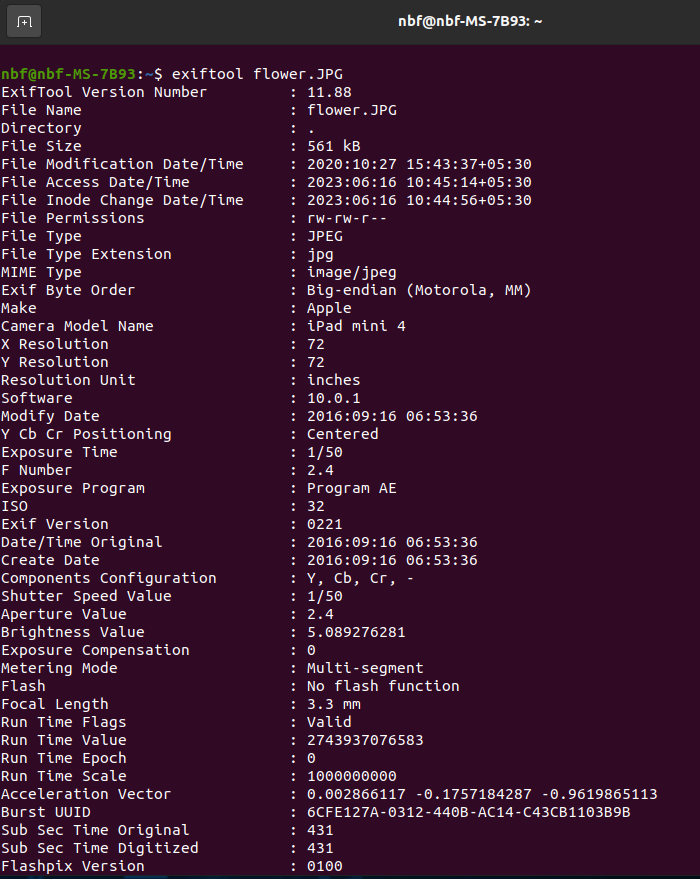Click the File Name value flower.JPG
700x879 pixels.
click(351, 110)
